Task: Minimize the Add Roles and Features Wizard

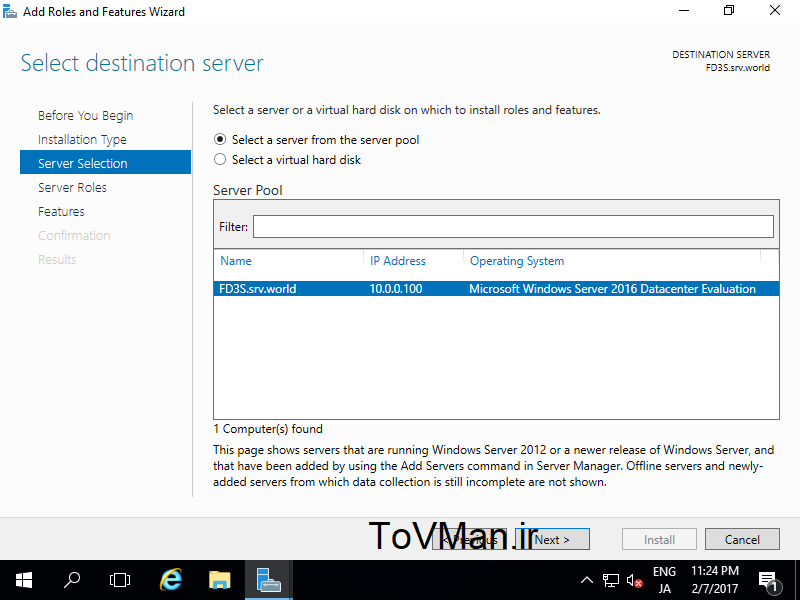Action: point(684,11)
